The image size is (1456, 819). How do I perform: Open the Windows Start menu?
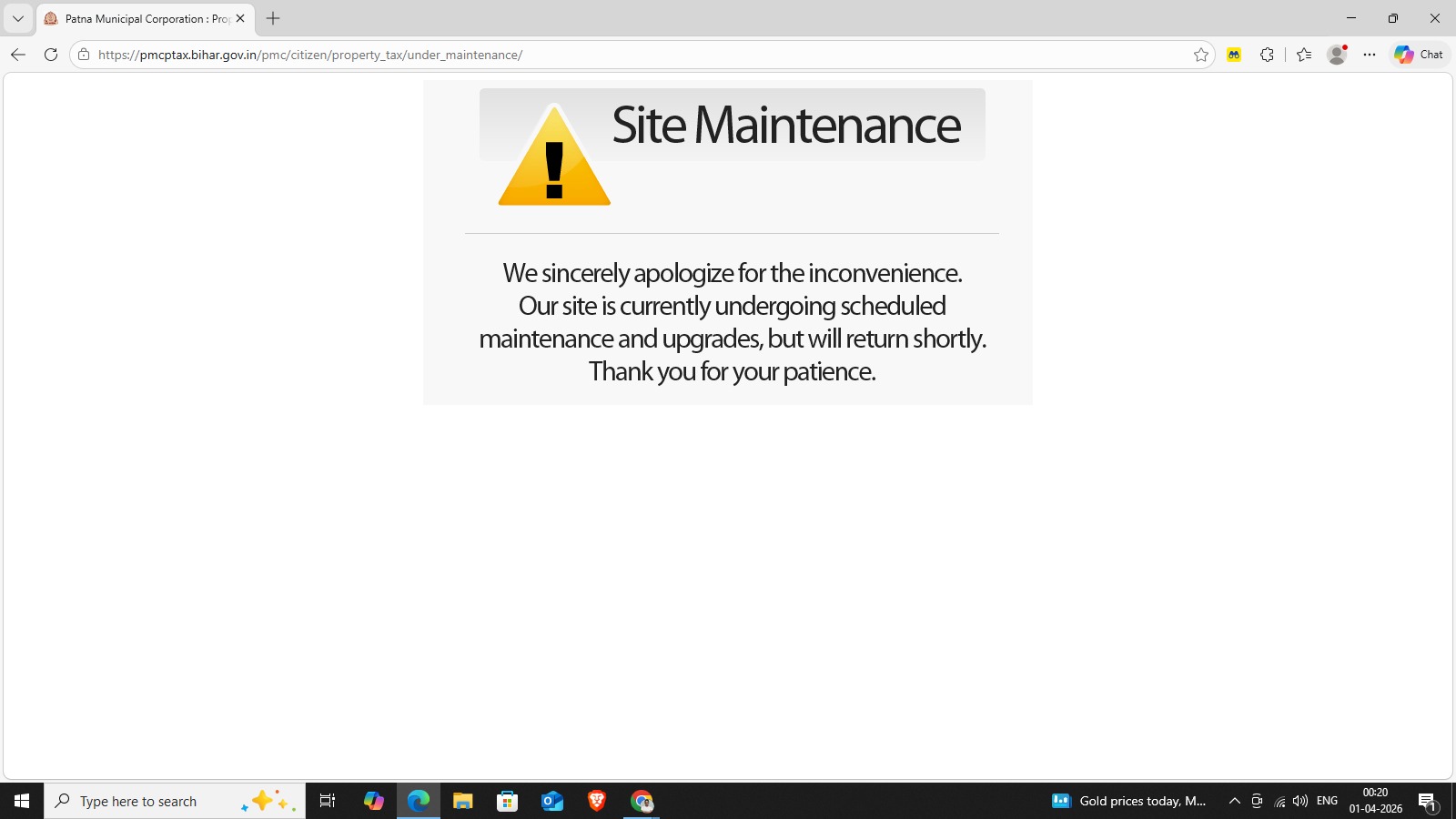[x=22, y=801]
